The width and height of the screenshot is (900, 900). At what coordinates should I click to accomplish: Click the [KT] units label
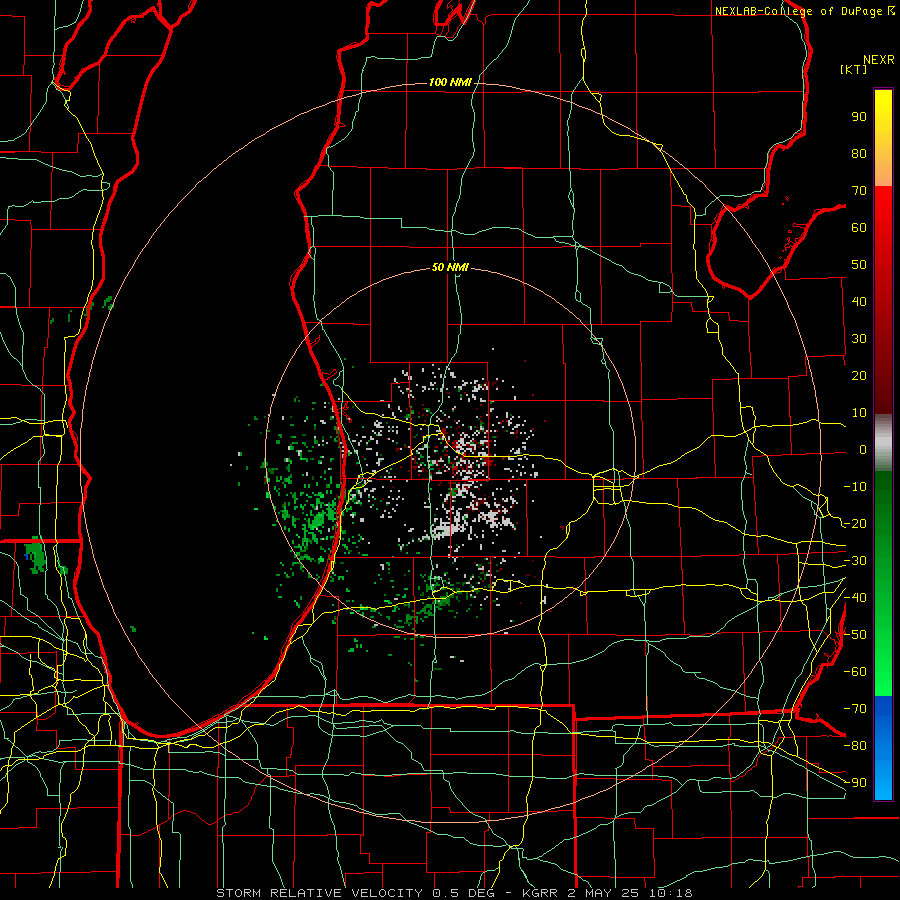854,70
